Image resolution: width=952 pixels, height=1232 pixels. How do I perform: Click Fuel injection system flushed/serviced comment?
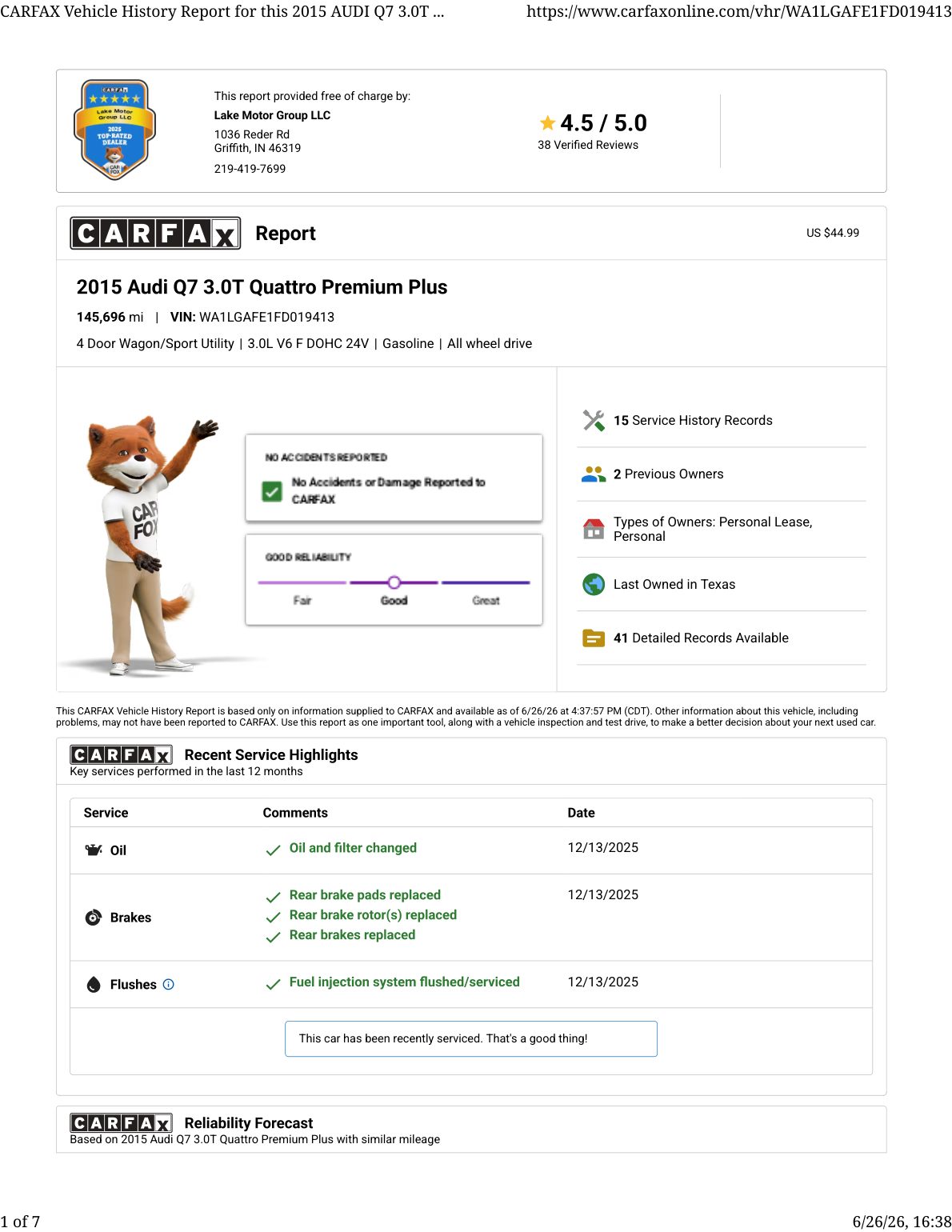pyautogui.click(x=404, y=982)
